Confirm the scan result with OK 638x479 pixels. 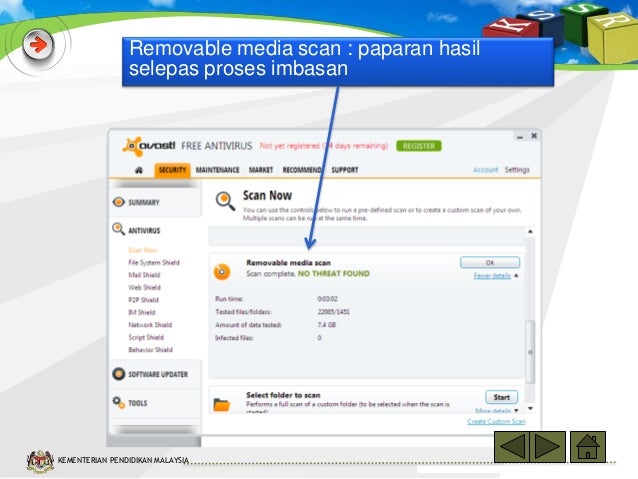[490, 262]
